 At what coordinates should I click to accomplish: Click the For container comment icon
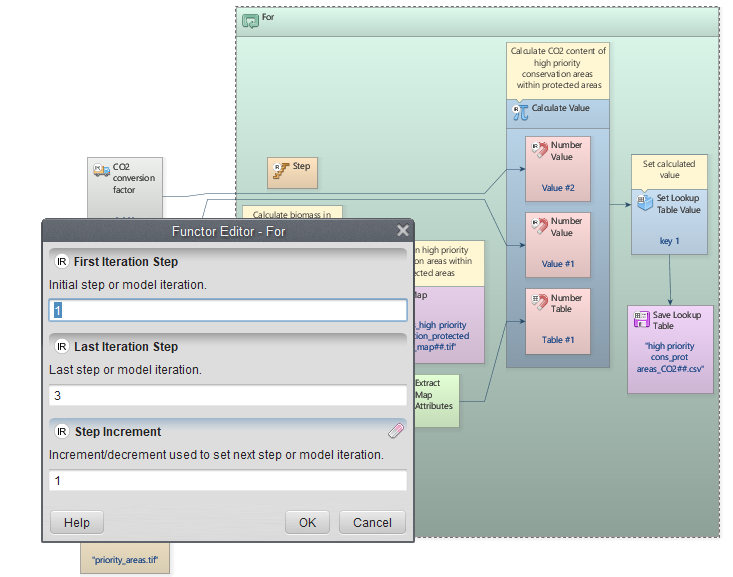click(x=251, y=19)
